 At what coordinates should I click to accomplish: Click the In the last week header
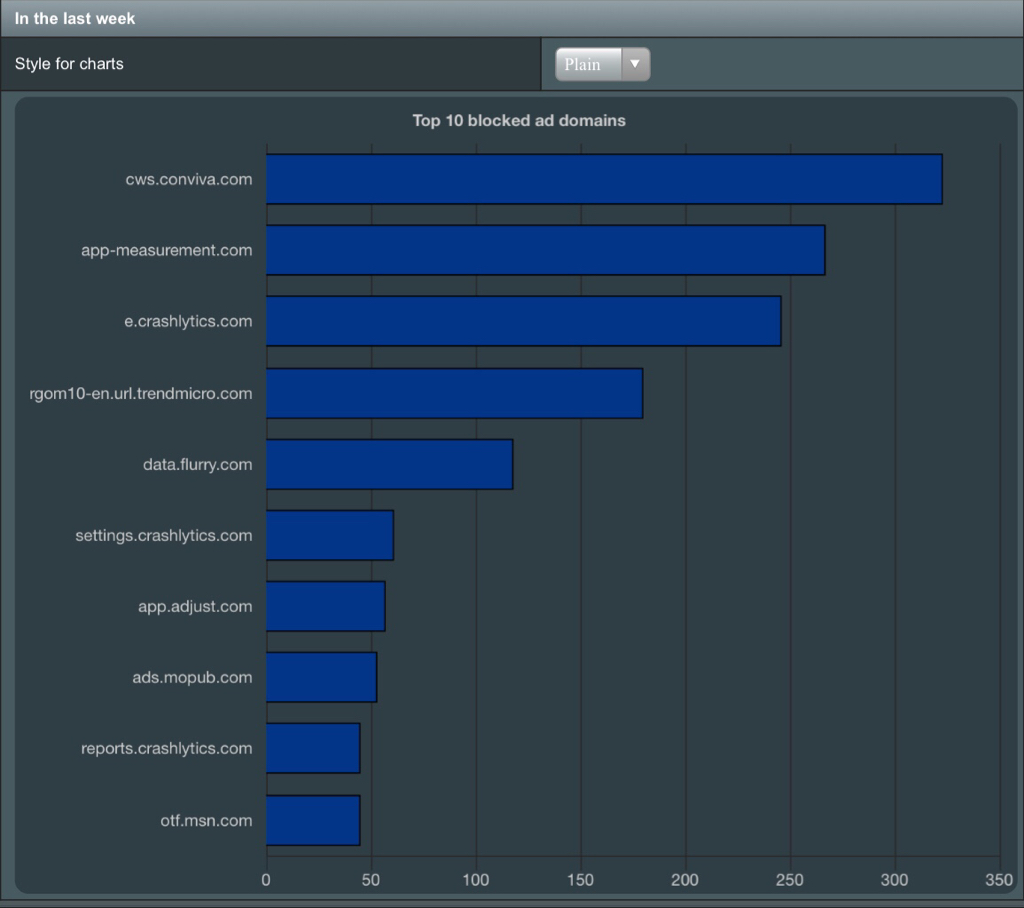pos(75,18)
